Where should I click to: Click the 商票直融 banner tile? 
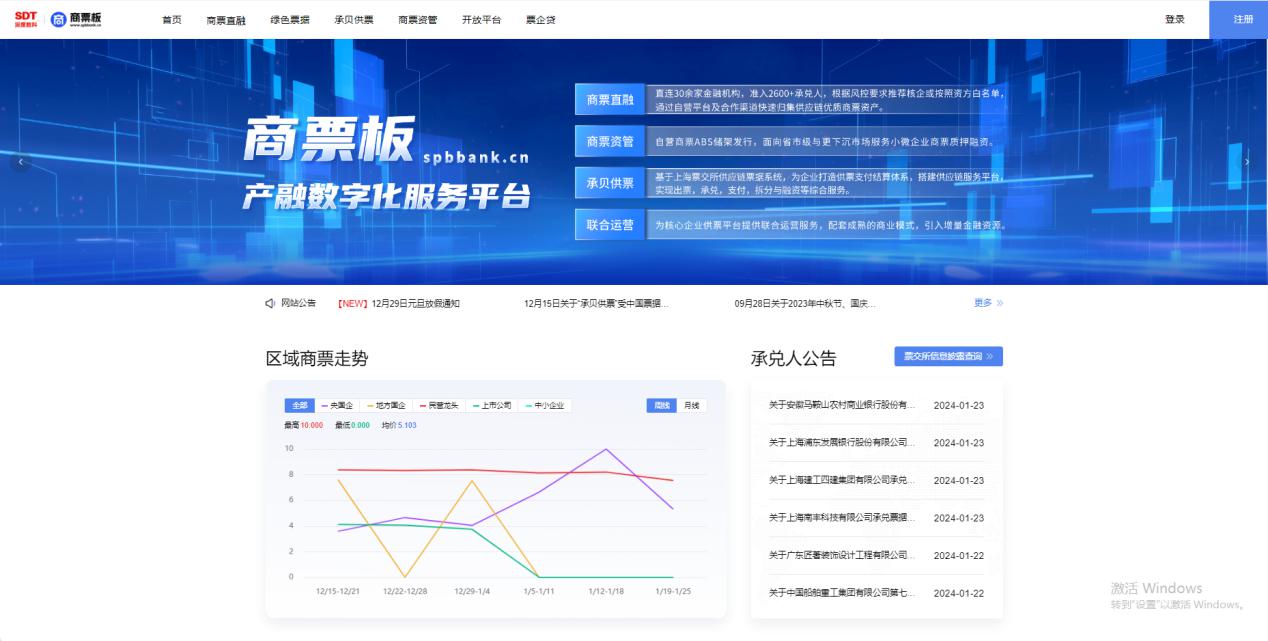[x=610, y=100]
